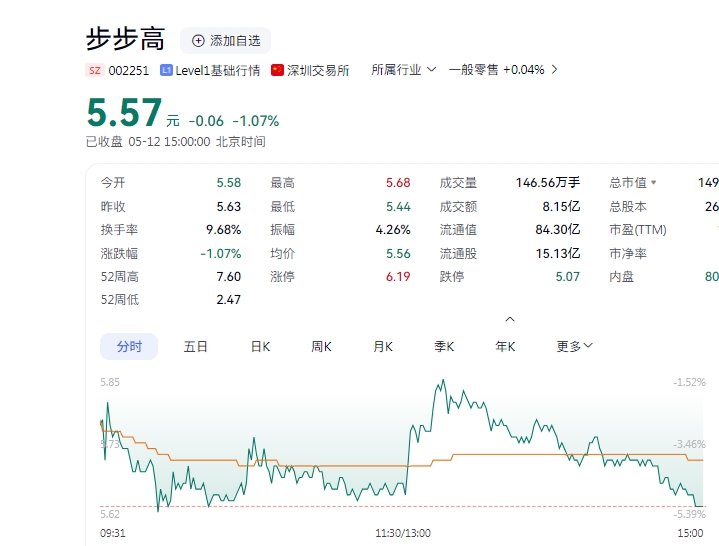
Task: Click the current price 5.57
Action: tap(124, 113)
